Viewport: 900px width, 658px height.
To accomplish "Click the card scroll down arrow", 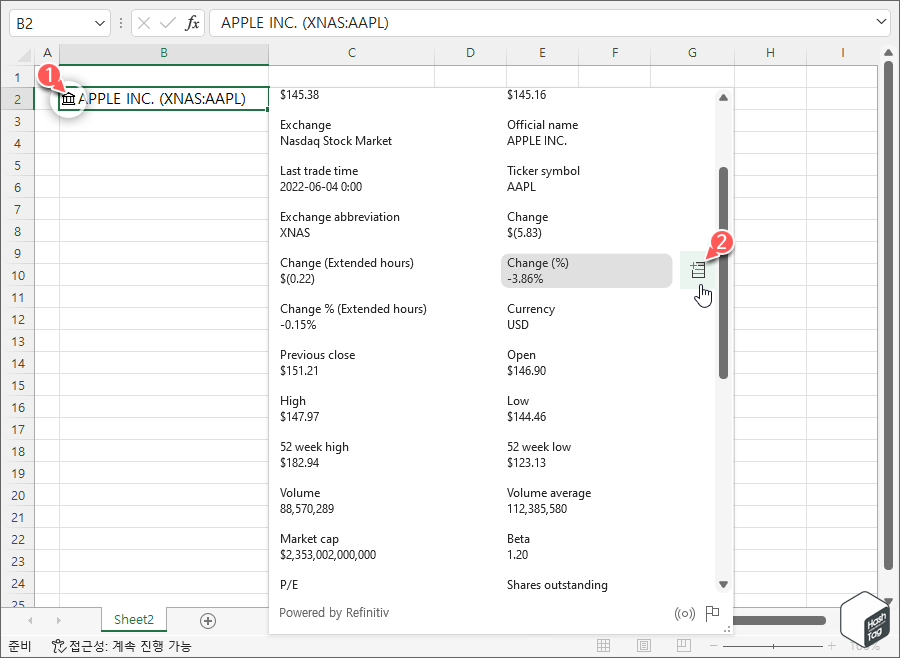I will (x=723, y=585).
